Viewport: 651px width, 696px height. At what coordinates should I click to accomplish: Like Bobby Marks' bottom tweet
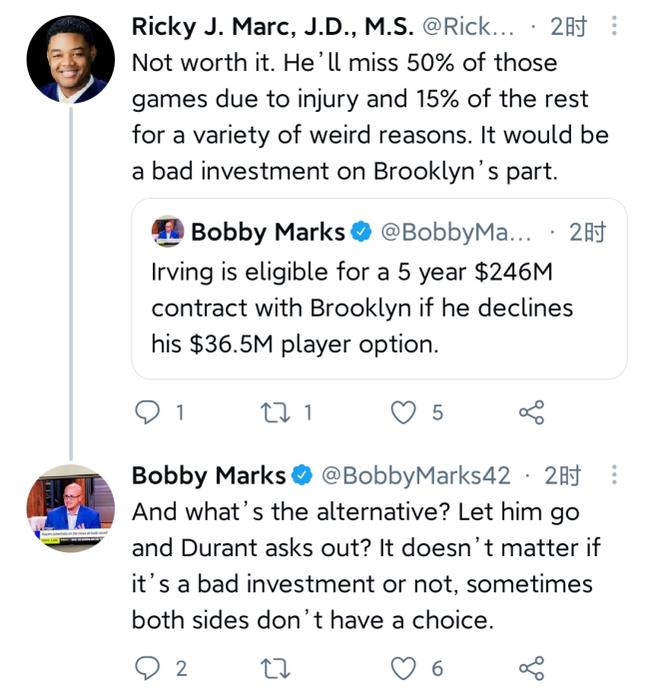[403, 668]
